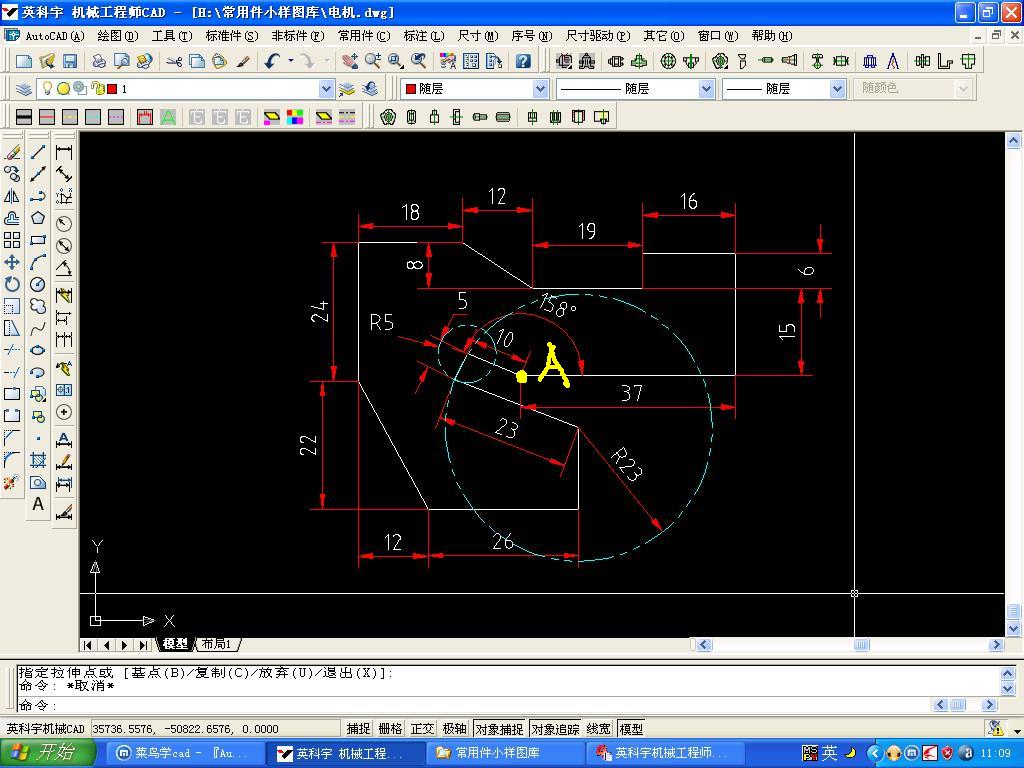Select the Rectangle drawing tool
1024x768 pixels.
click(x=38, y=240)
